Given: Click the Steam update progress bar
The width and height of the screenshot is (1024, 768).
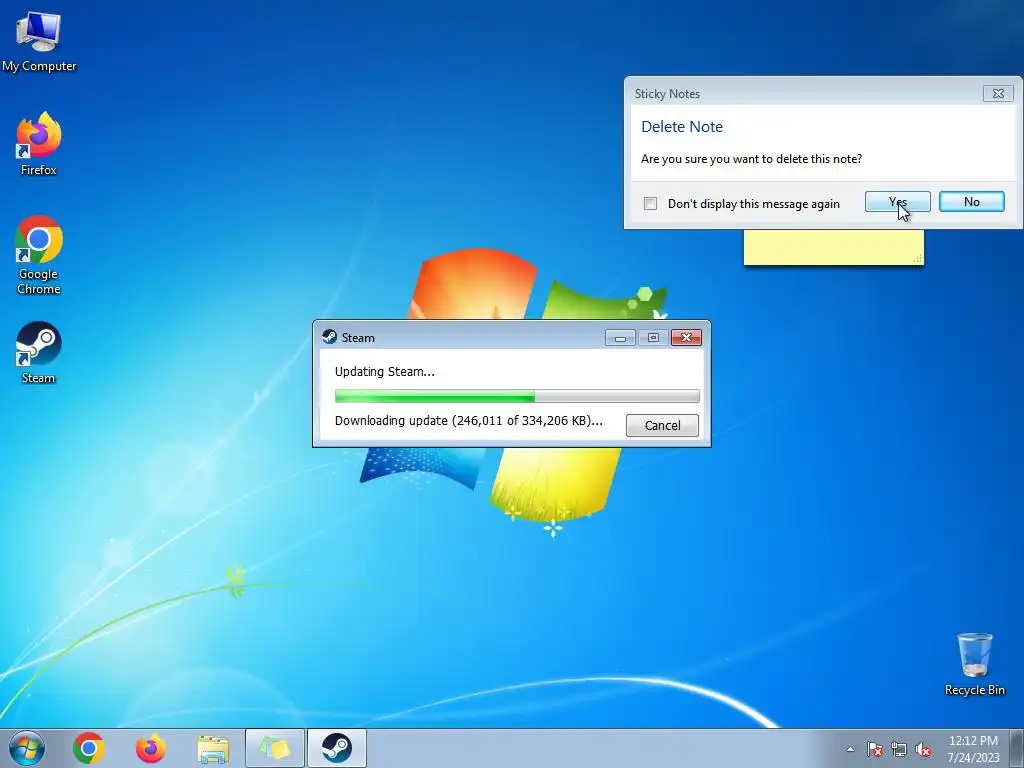Looking at the screenshot, I should [x=517, y=396].
